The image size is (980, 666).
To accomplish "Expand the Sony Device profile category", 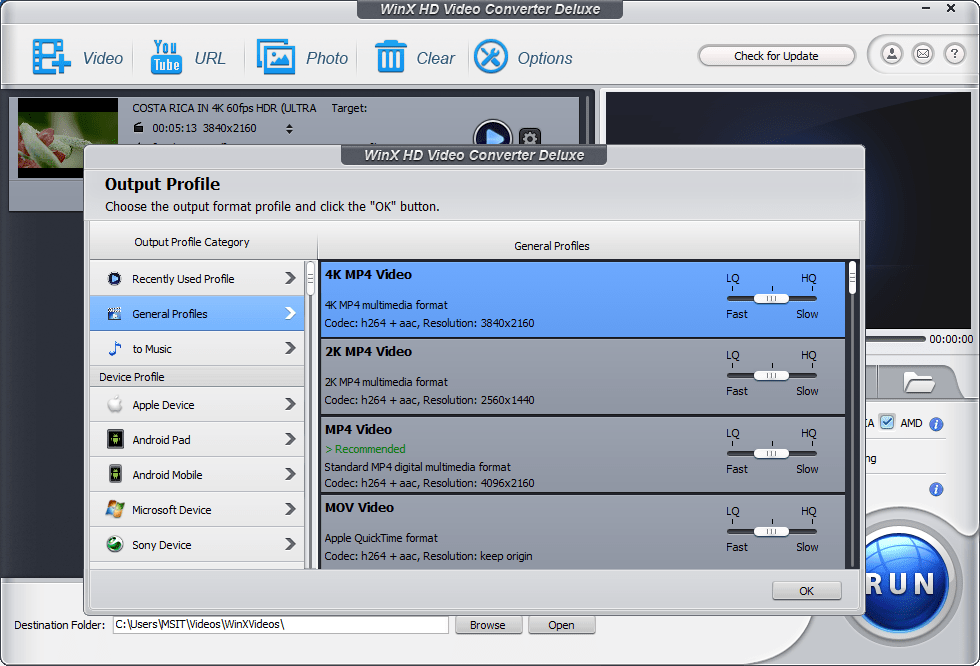I will pyautogui.click(x=196, y=545).
